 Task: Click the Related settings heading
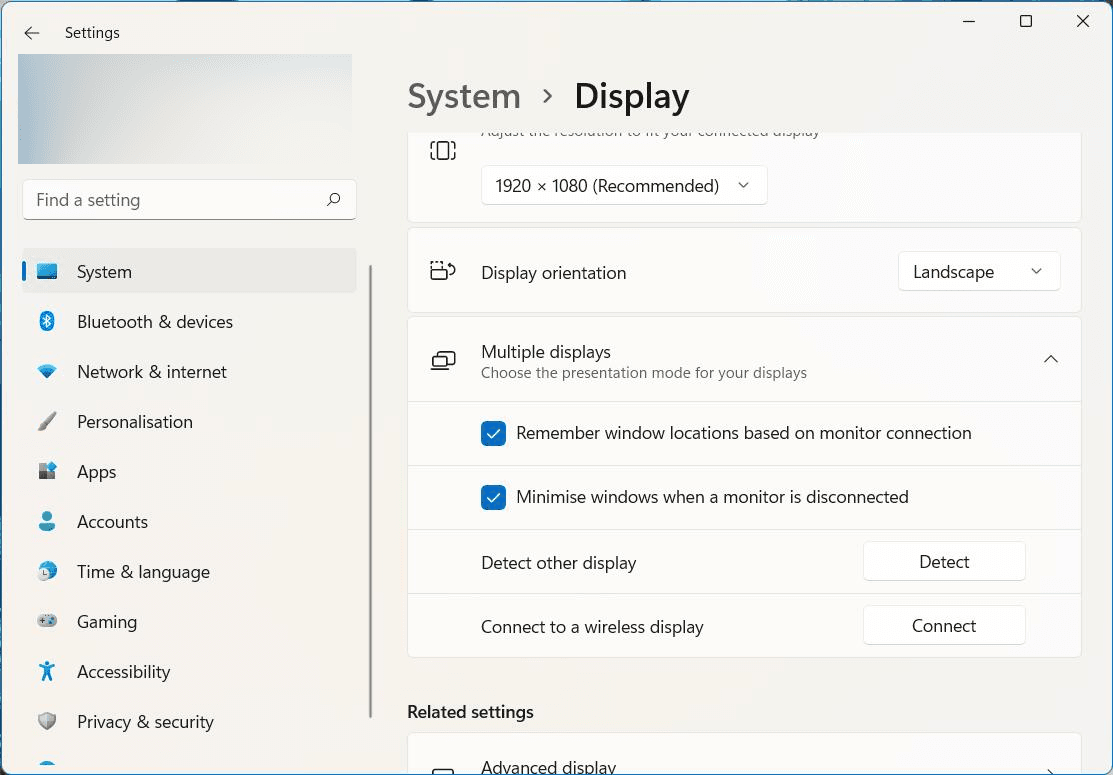pyautogui.click(x=471, y=712)
